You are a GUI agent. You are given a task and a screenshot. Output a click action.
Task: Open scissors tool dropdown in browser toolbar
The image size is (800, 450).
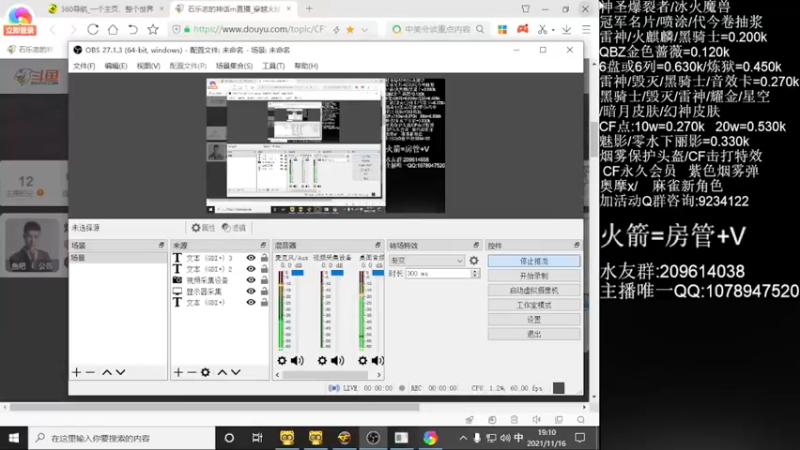point(553,30)
